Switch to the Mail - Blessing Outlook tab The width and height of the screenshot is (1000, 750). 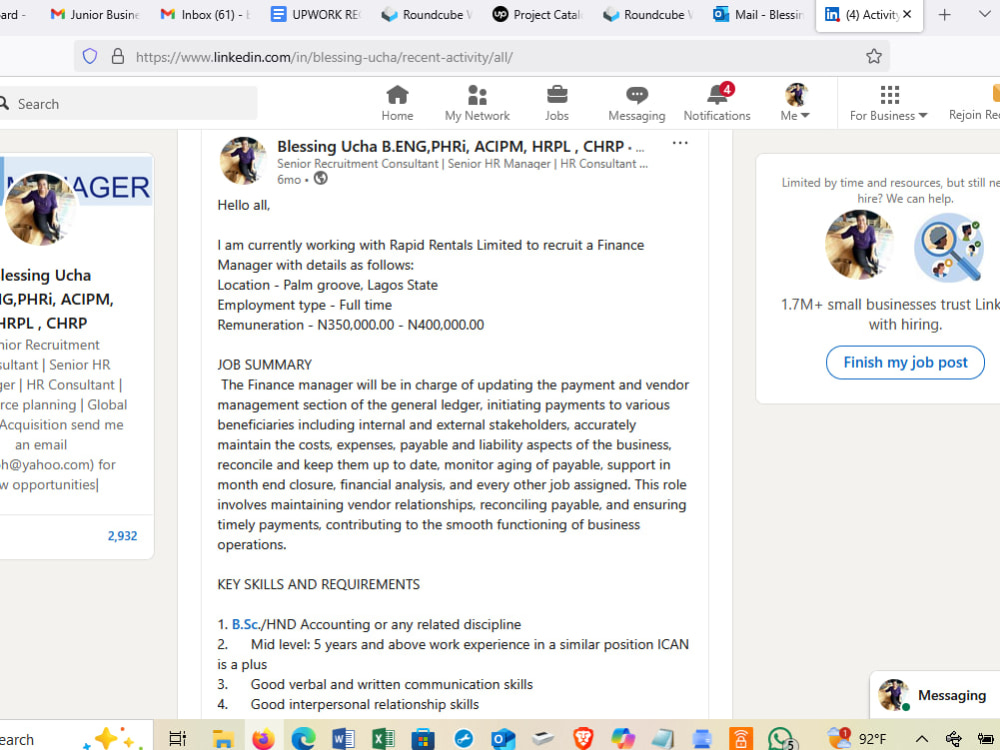tap(758, 14)
